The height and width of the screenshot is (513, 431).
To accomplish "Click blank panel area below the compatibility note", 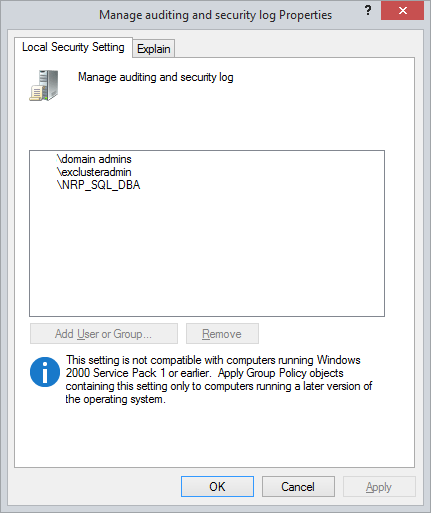I will [213, 437].
